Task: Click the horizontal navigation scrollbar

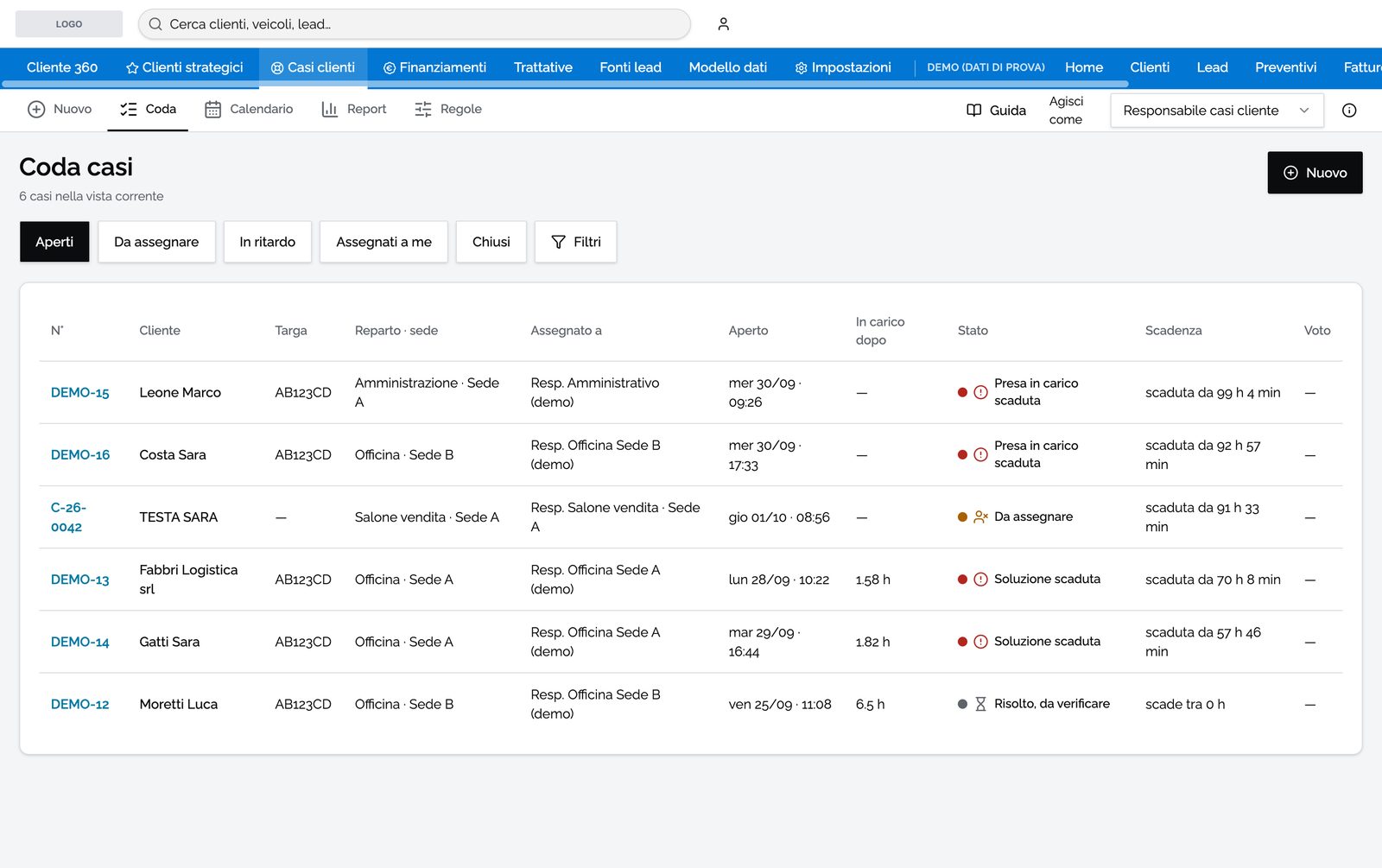Action: pos(565,84)
